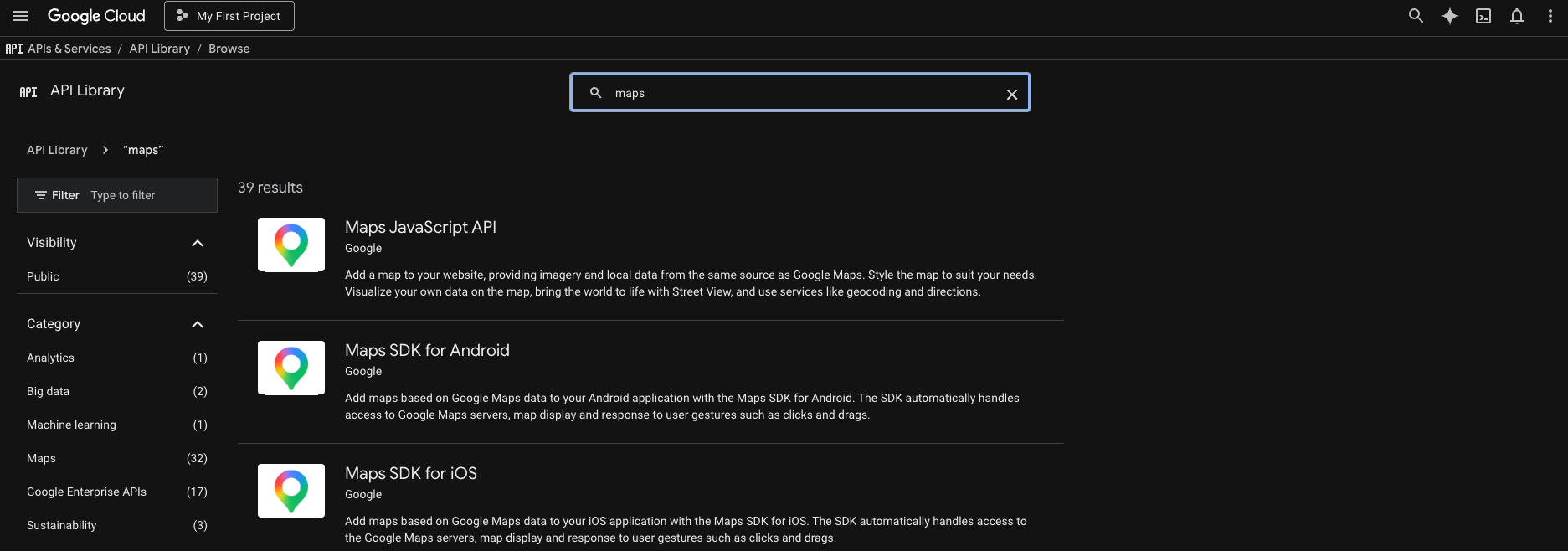The width and height of the screenshot is (1568, 551).
Task: Collapse the Category filter section
Action: tap(198, 324)
